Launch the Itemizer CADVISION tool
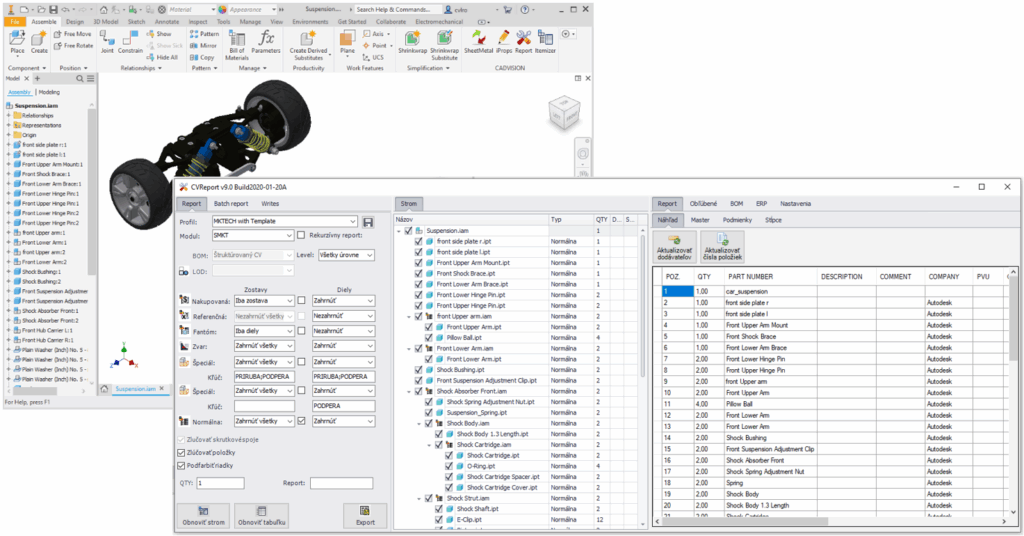The height and width of the screenshot is (536, 1024). point(545,42)
